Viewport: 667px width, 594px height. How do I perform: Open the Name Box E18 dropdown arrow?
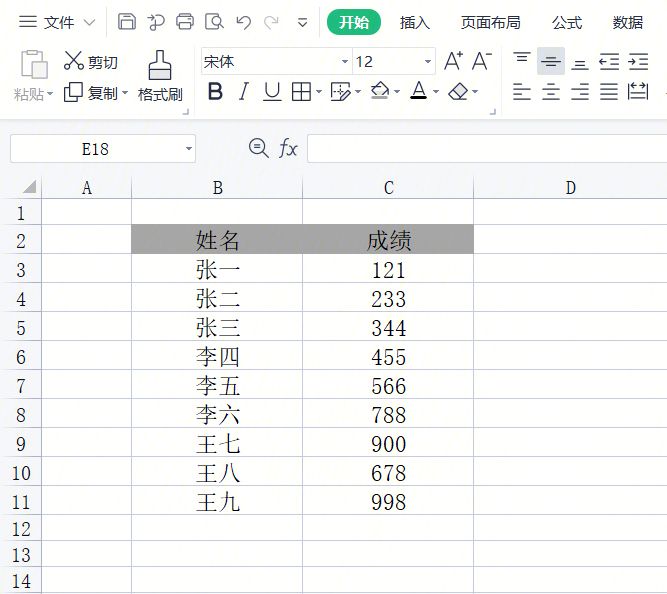(188, 148)
